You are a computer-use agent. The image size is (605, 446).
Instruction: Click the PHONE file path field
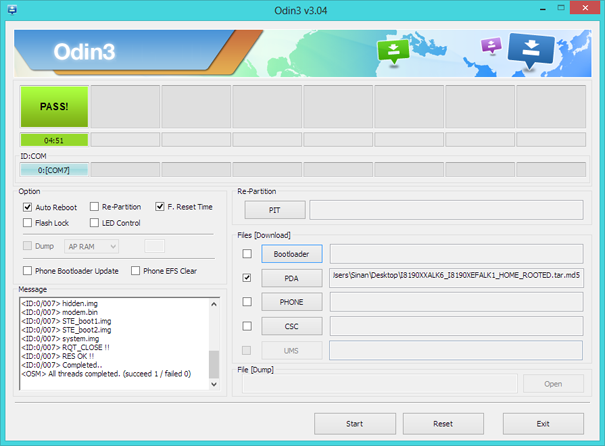(456, 302)
